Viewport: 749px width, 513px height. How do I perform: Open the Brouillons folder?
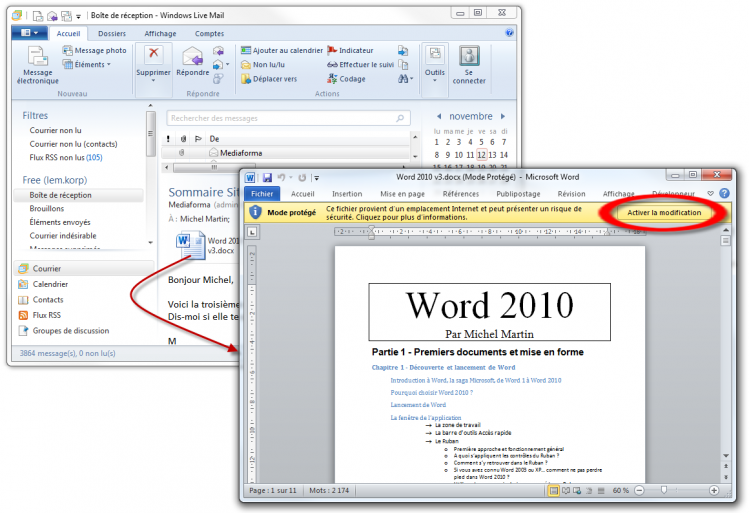click(47, 208)
